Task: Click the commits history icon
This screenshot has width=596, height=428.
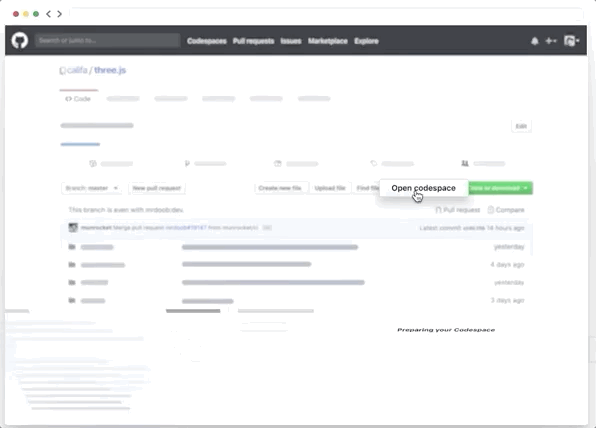Action: pyautogui.click(x=93, y=164)
